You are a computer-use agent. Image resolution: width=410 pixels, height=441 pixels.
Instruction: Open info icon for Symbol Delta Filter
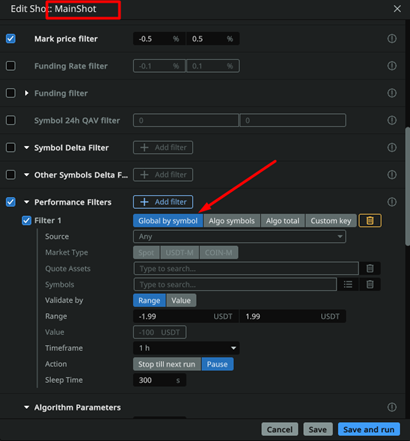click(x=392, y=147)
